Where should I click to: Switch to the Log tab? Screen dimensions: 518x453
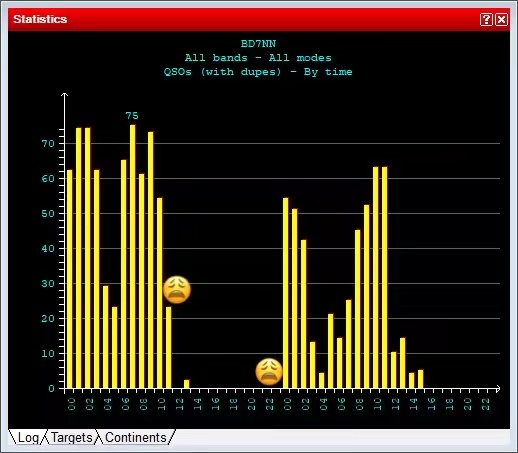[x=28, y=437]
